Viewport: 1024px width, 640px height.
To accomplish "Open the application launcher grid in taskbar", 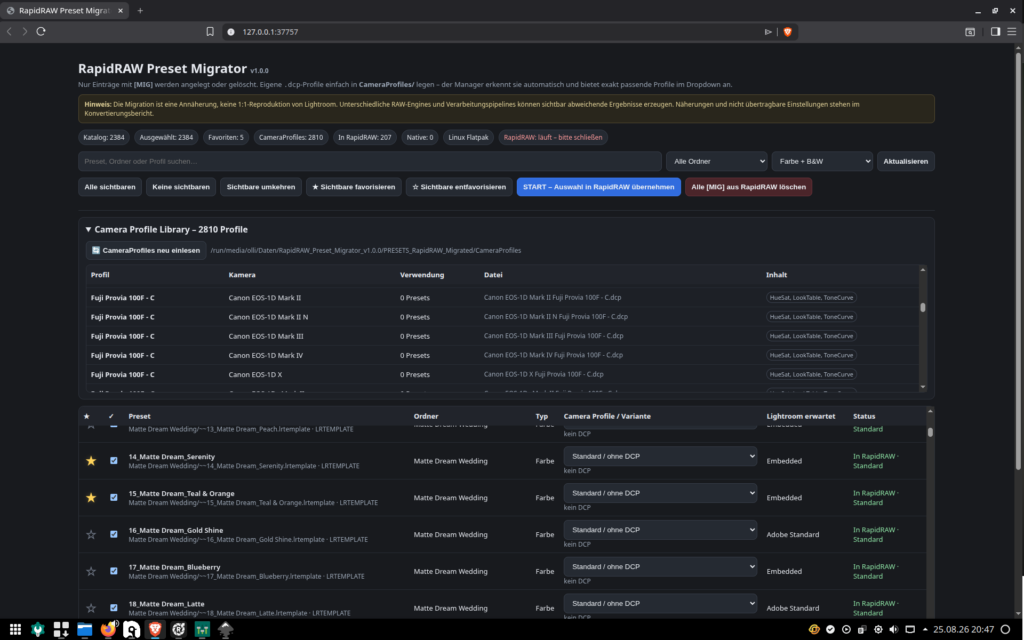I will pos(15,630).
